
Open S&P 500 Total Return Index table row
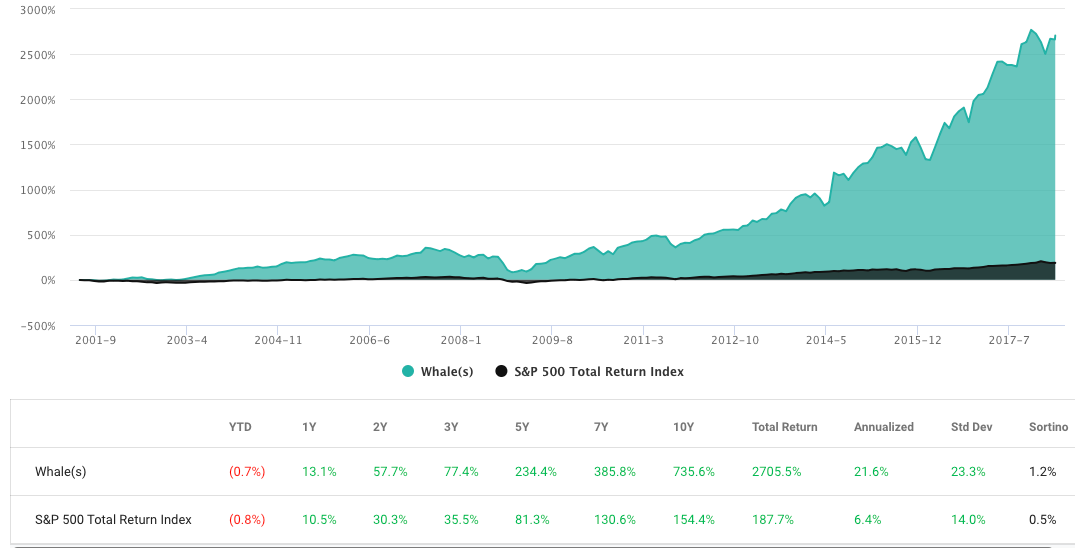113,520
